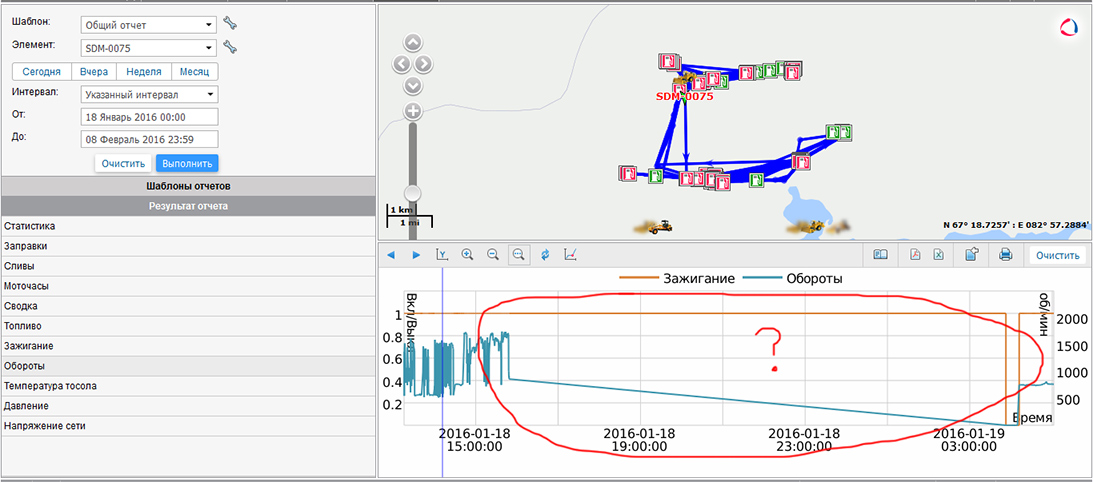This screenshot has width=1093, height=482.
Task: Click the map zoom slider handle
Action: pos(412,192)
